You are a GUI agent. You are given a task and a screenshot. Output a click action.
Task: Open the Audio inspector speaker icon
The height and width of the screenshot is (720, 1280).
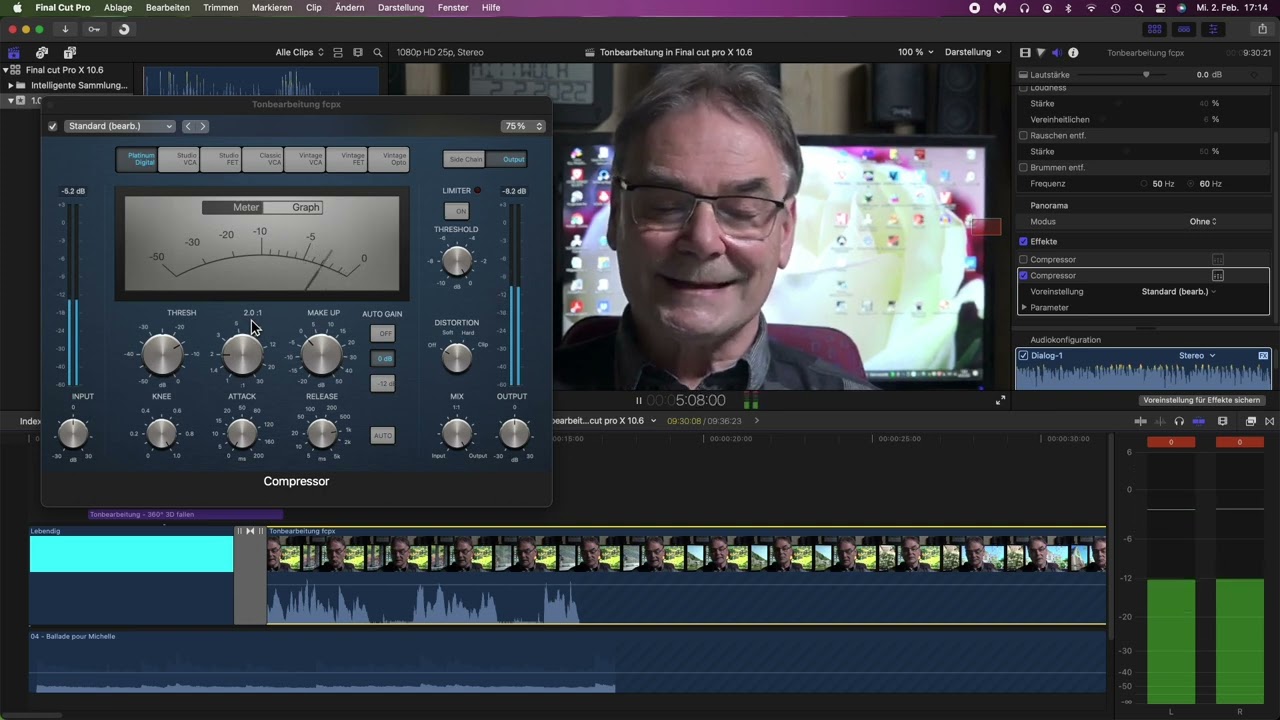(x=1057, y=52)
